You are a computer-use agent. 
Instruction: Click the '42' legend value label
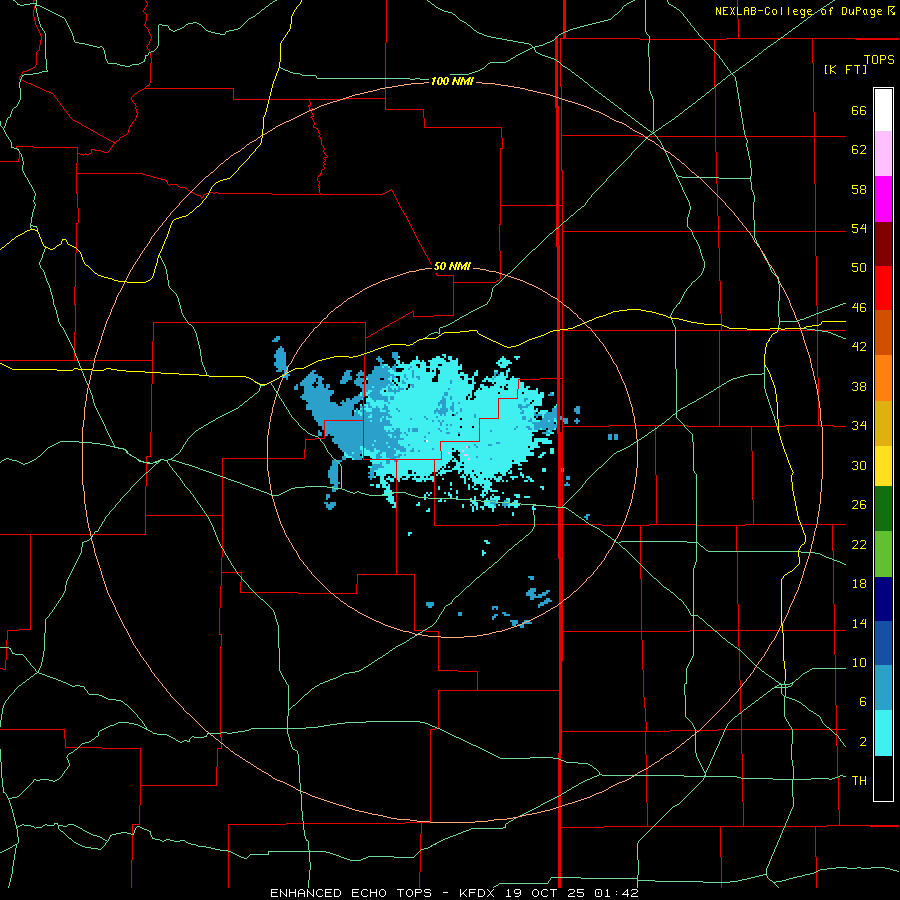point(859,346)
